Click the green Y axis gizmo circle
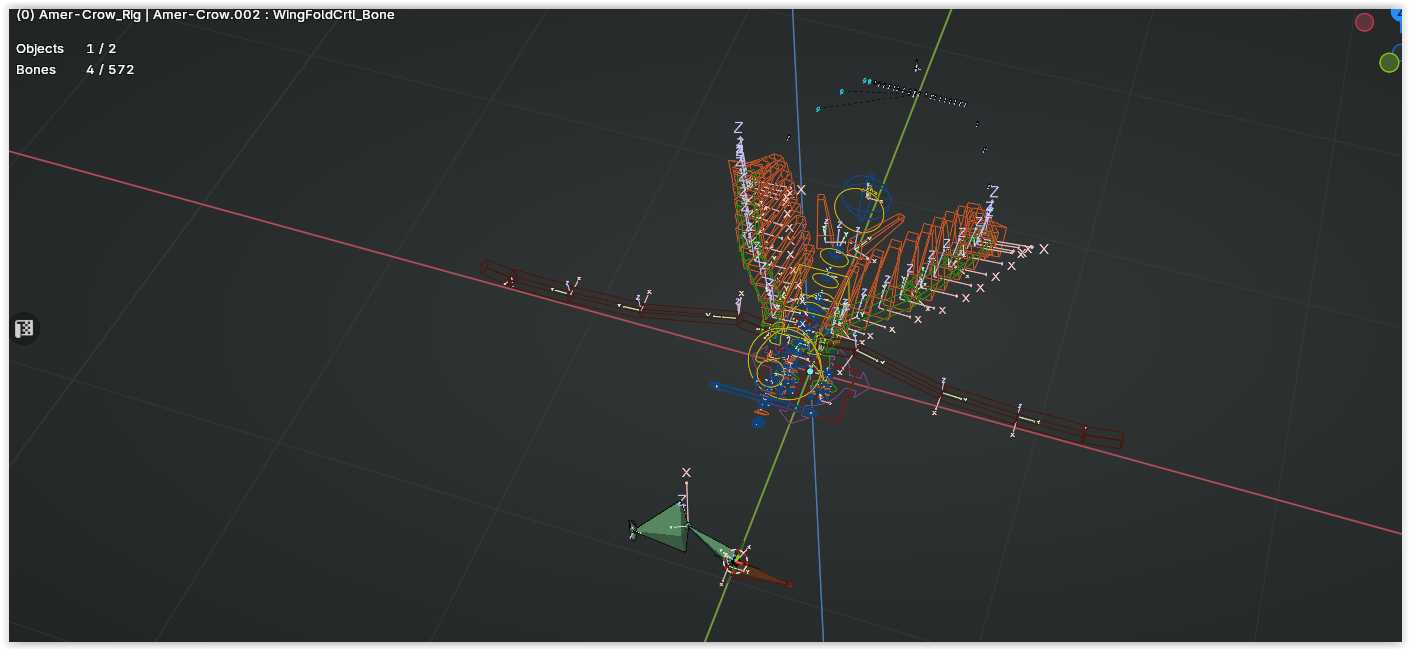1410x650 pixels. (1389, 63)
